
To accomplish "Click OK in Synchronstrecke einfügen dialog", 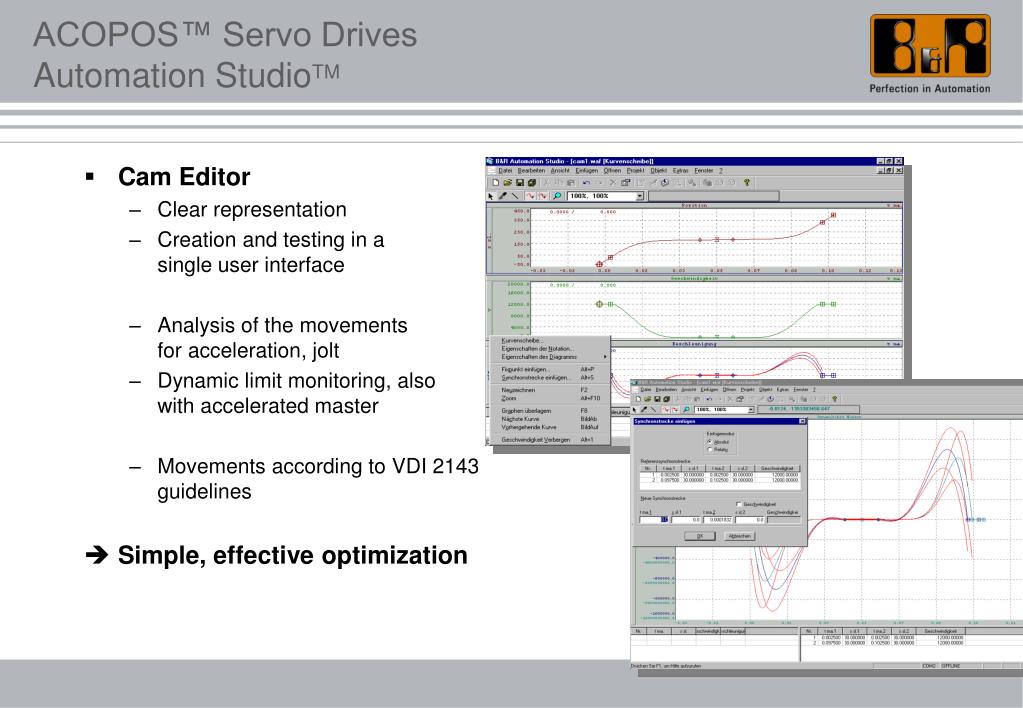I will [700, 536].
